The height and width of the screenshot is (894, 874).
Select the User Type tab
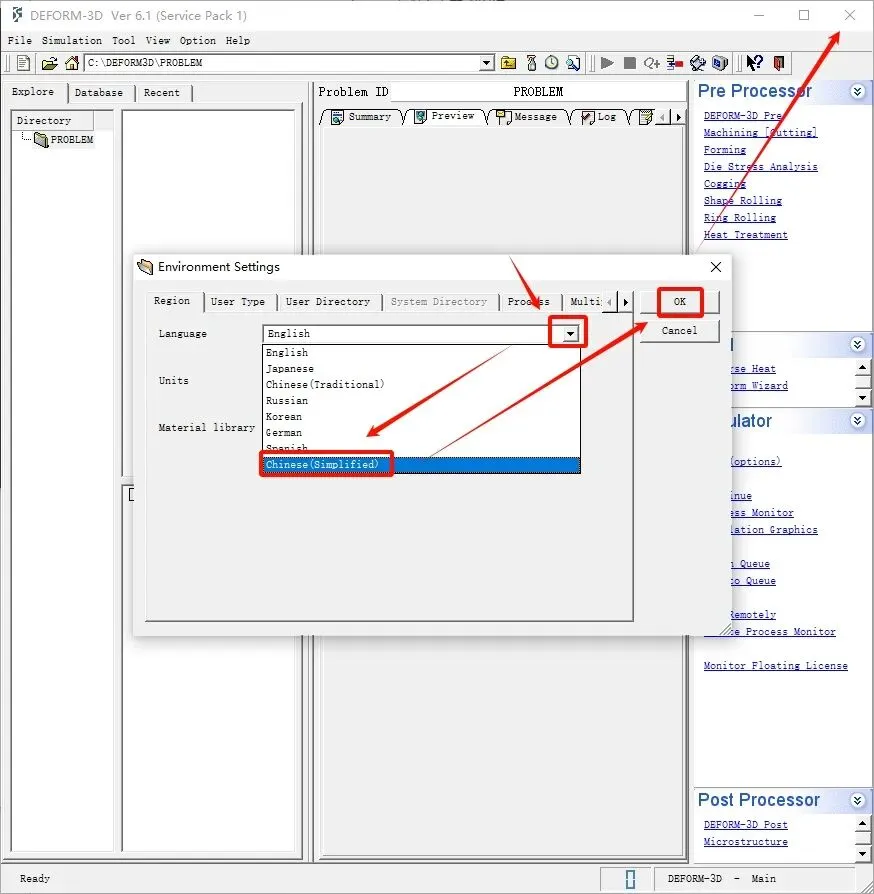pyautogui.click(x=238, y=302)
